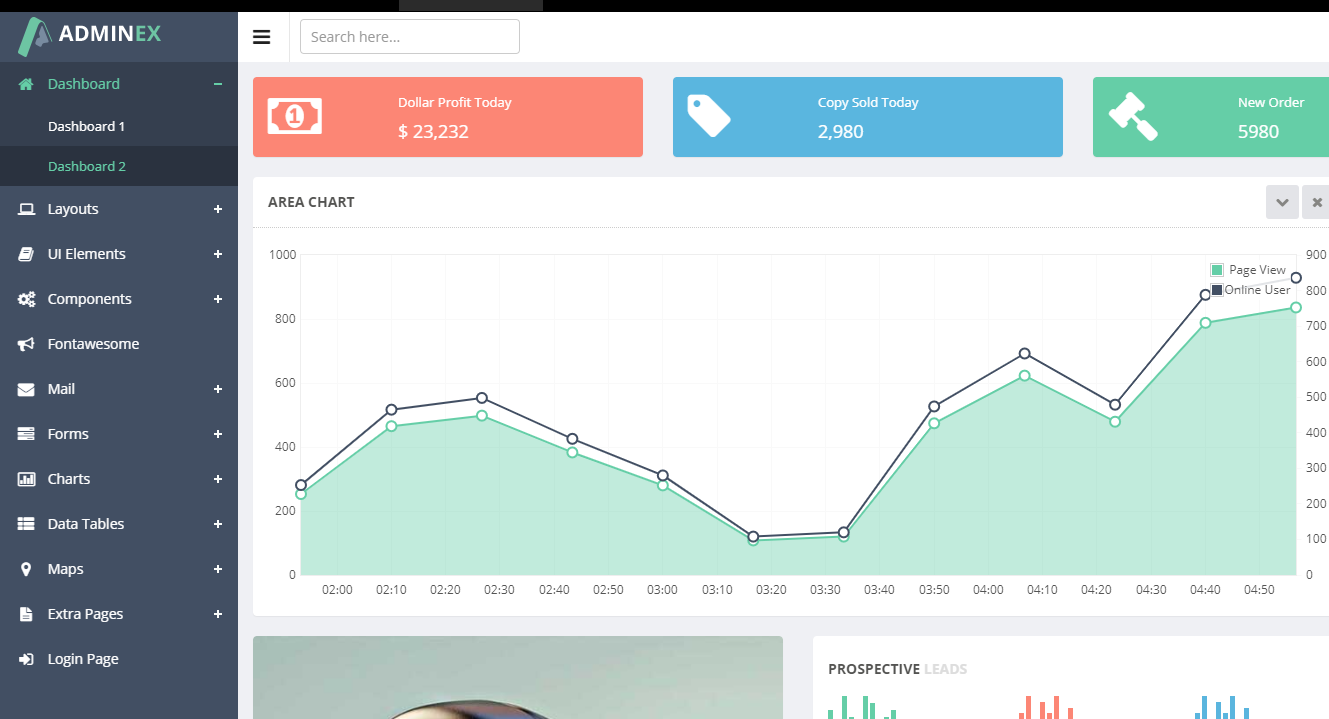Collapse the Area Chart panel with chevron
Screen dimensions: 1329x719
click(1282, 202)
